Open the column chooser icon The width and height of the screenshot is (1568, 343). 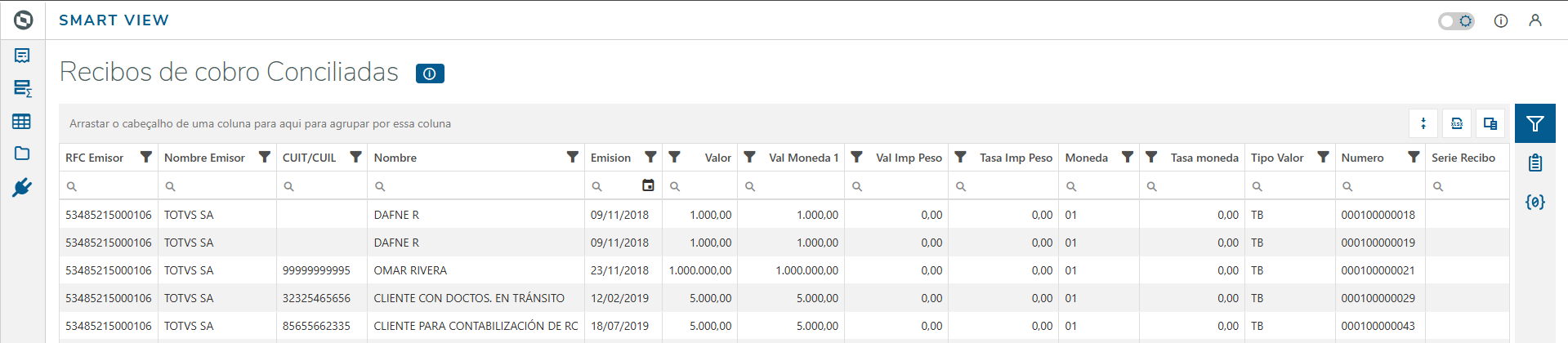click(x=1490, y=123)
